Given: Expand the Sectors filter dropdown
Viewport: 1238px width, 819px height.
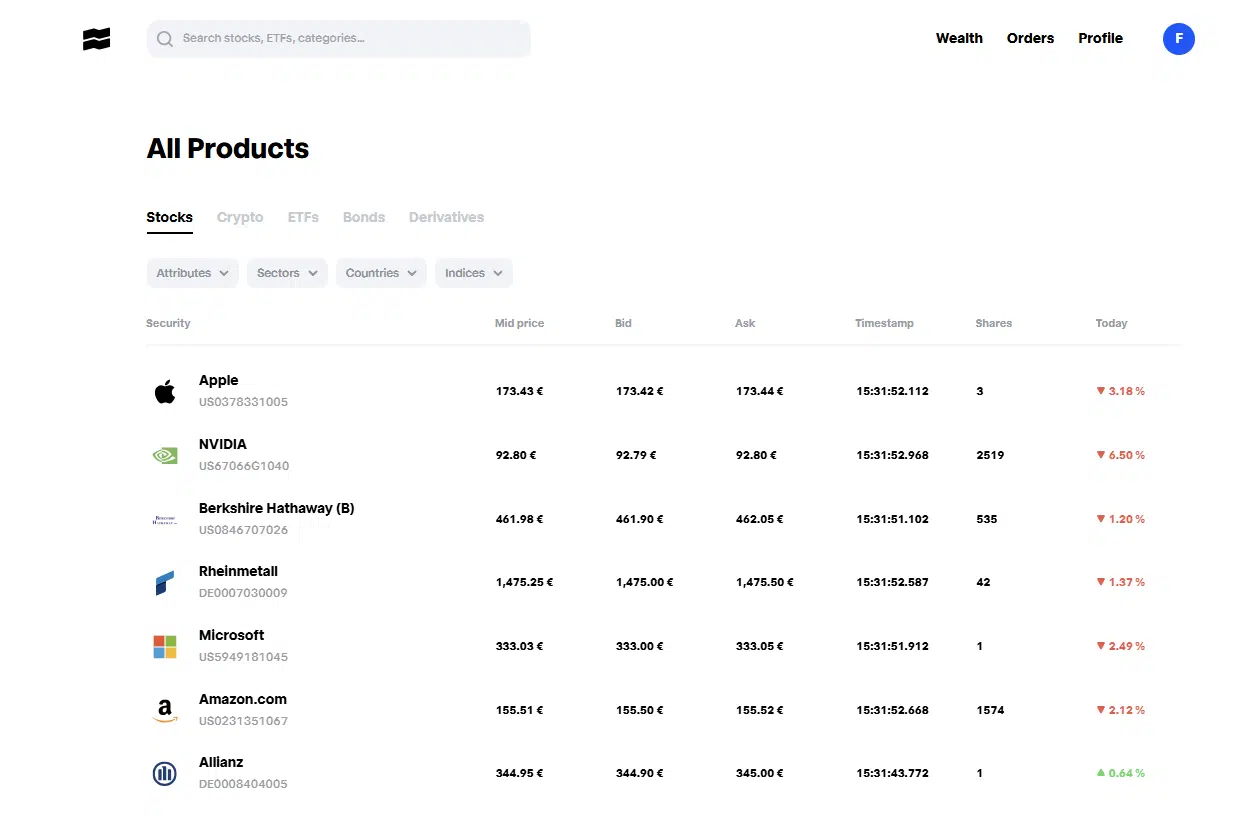Looking at the screenshot, I should tap(287, 273).
